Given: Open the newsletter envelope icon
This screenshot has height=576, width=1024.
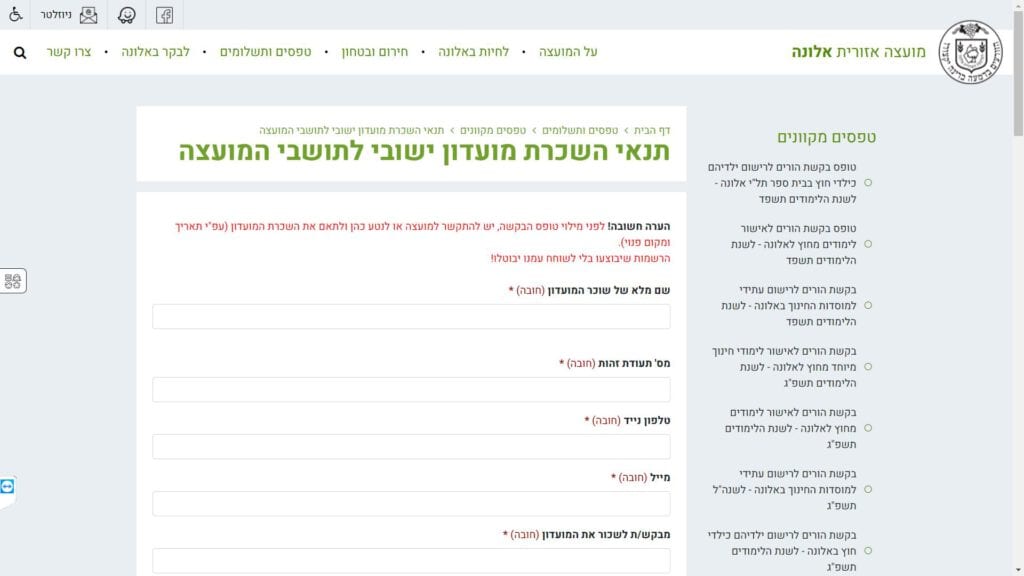Looking at the screenshot, I should point(89,15).
